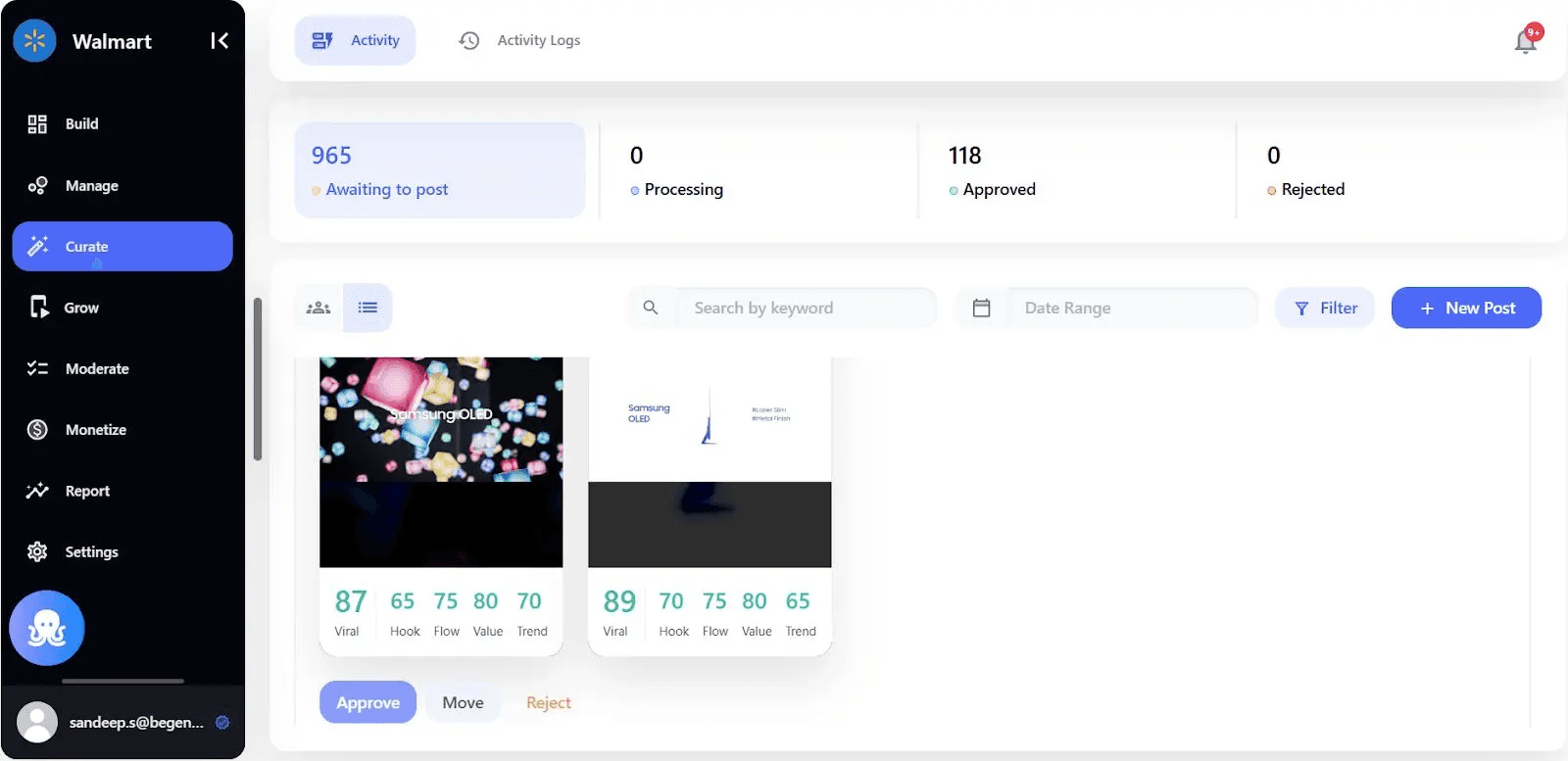Click the Walmart spark logo
Screen dimensions: 1568x761
[x=34, y=41]
